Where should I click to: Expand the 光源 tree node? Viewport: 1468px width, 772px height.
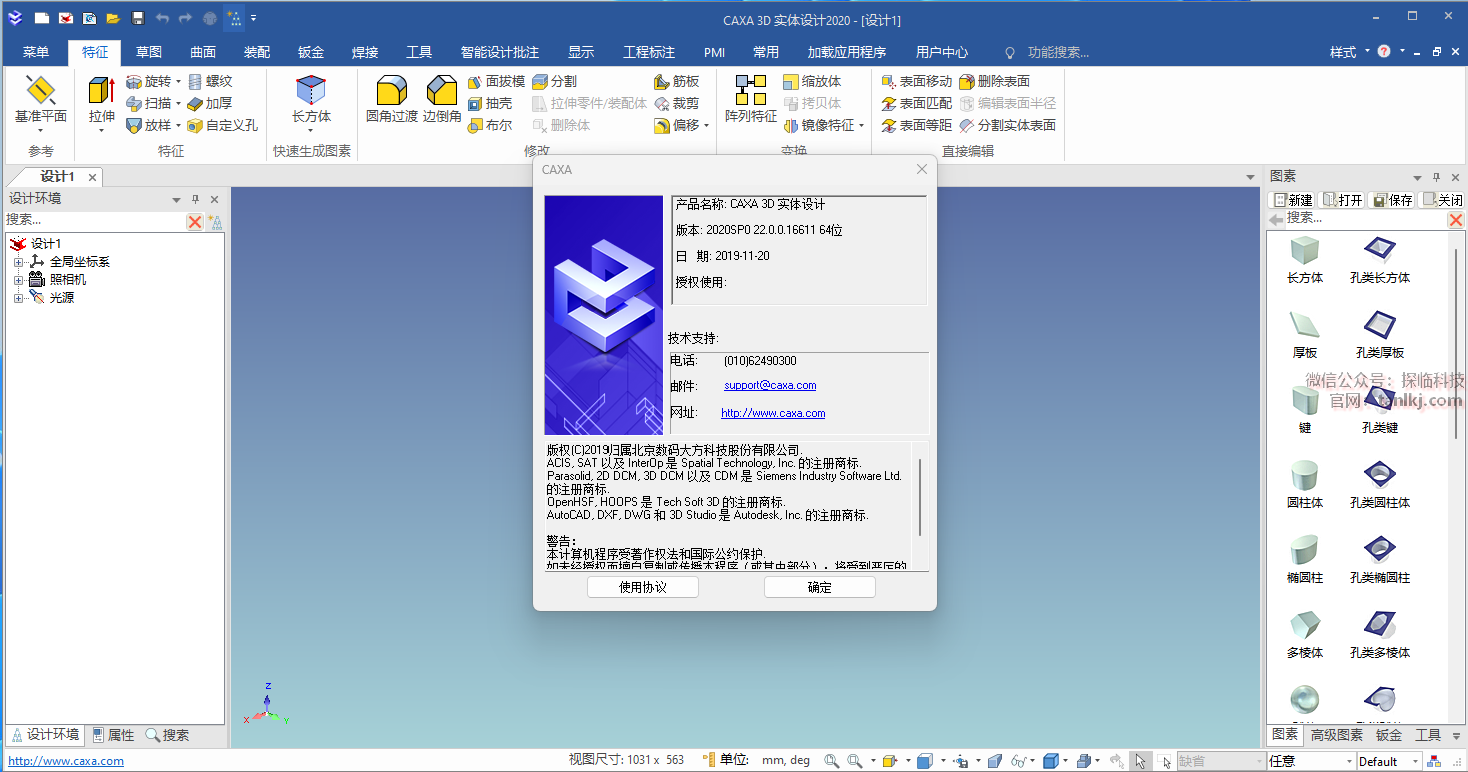18,298
